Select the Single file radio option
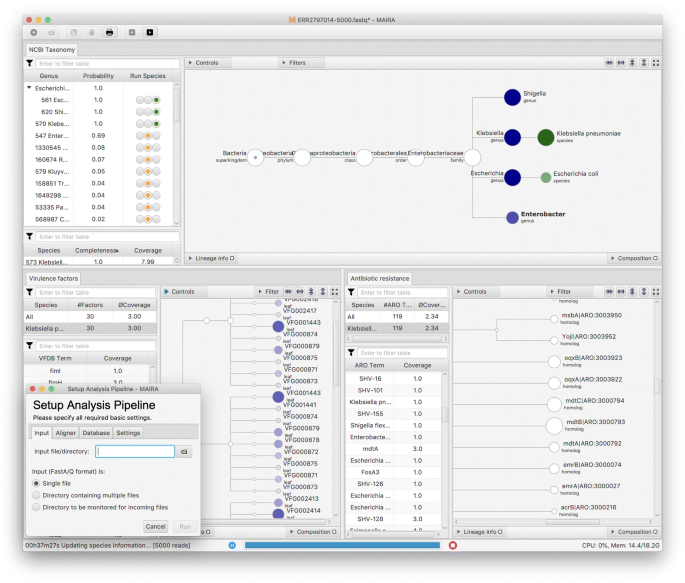Screen dimensions: 685x583 point(37,483)
